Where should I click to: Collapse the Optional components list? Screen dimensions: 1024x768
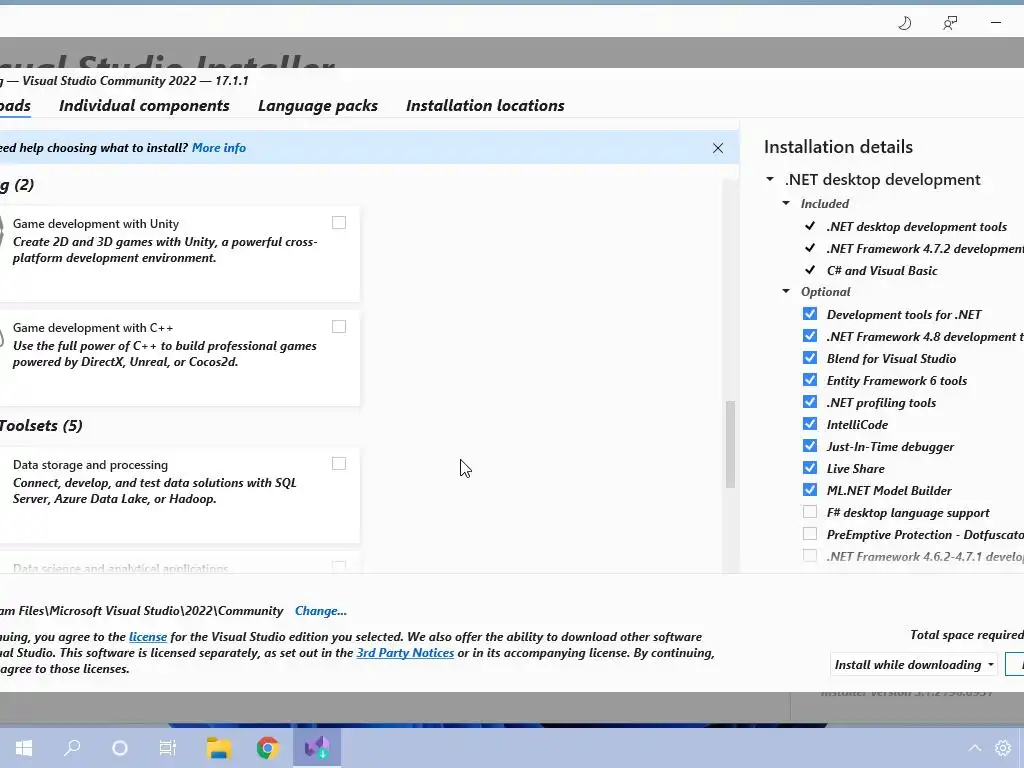(x=786, y=291)
